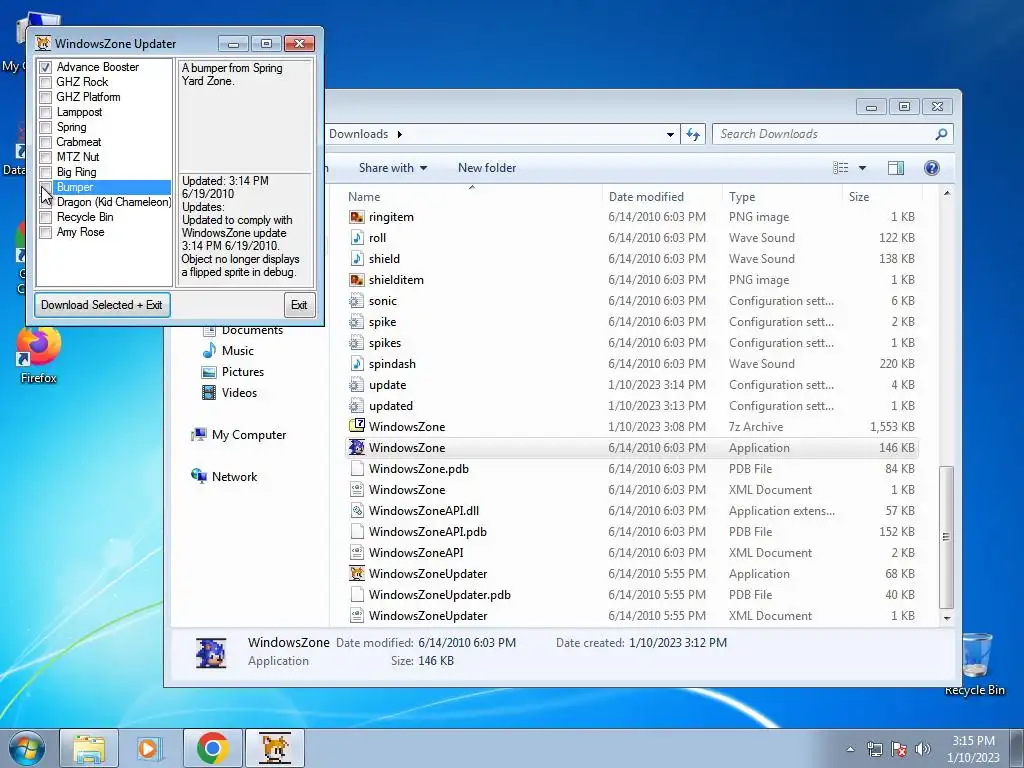Select the Crabmeat checkbox
Viewport: 1024px width, 768px height.
pos(45,142)
